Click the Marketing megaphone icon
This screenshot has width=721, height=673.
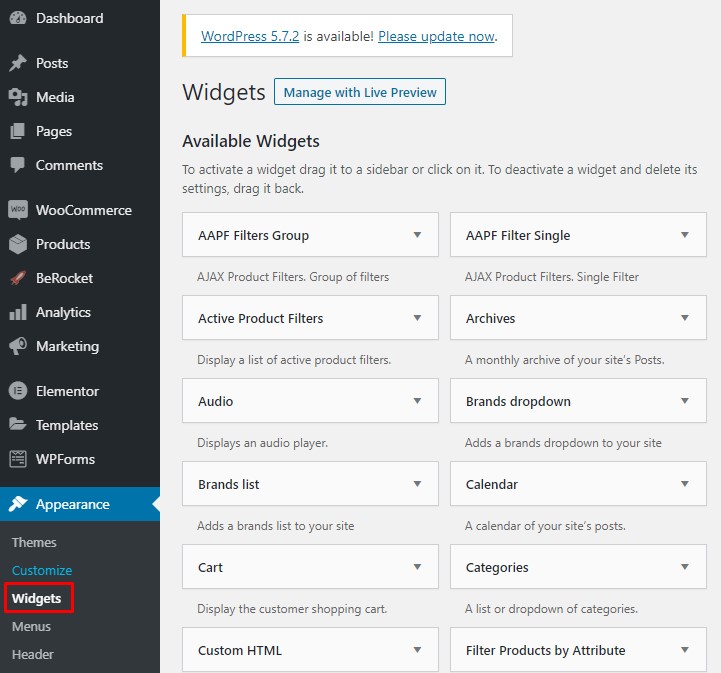18,346
